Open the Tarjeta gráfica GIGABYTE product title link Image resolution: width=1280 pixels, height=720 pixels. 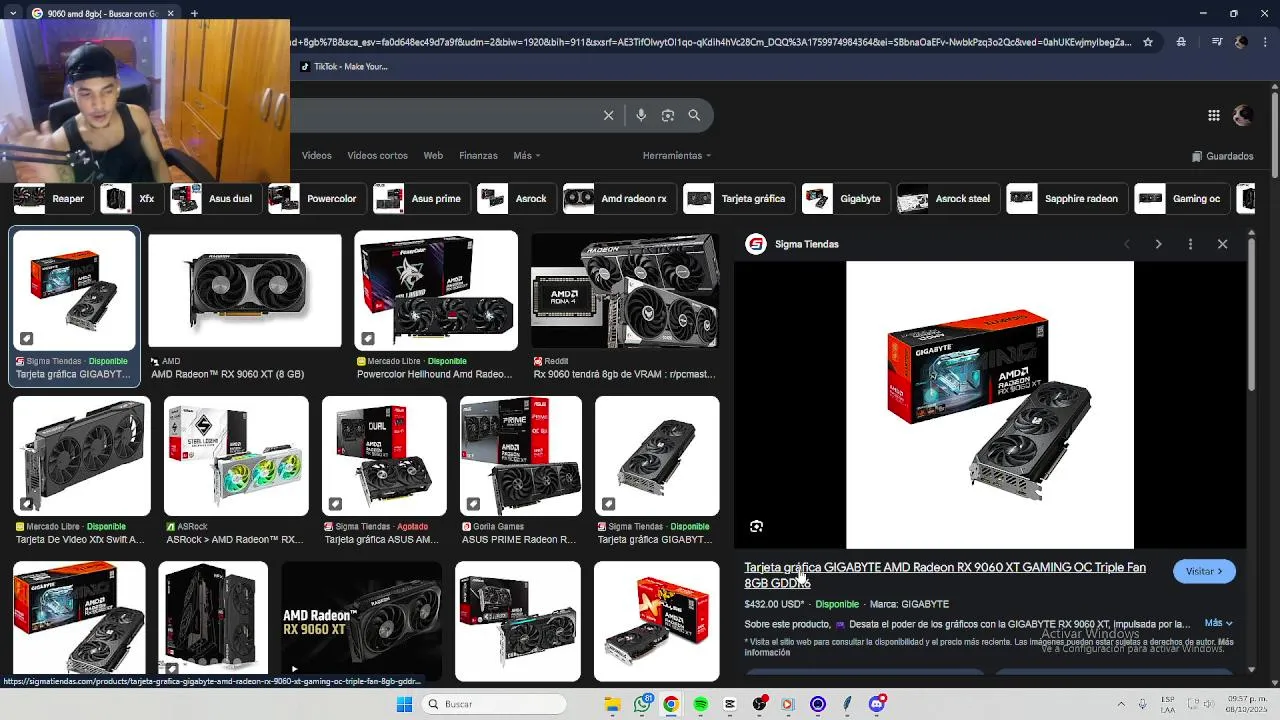click(945, 575)
